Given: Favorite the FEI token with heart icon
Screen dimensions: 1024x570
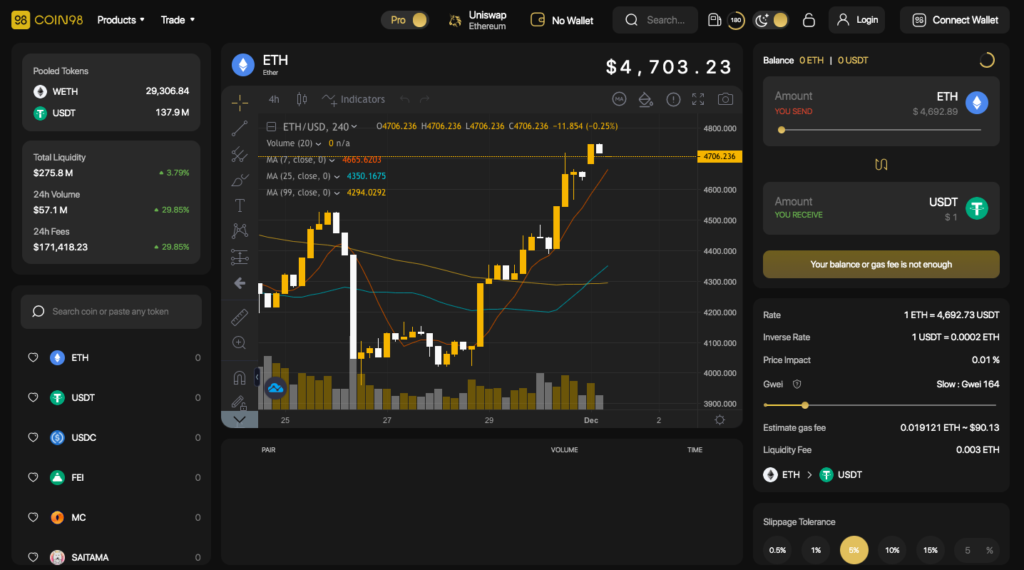Looking at the screenshot, I should tap(33, 478).
